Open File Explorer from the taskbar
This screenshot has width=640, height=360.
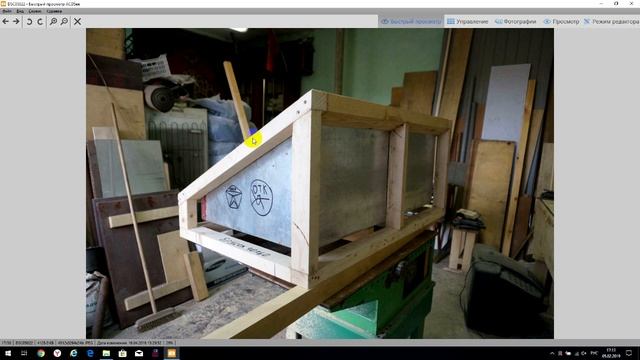tap(106, 353)
